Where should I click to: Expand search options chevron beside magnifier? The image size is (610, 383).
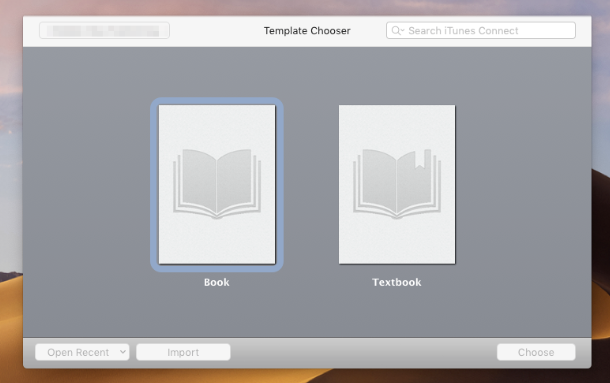[x=403, y=30]
